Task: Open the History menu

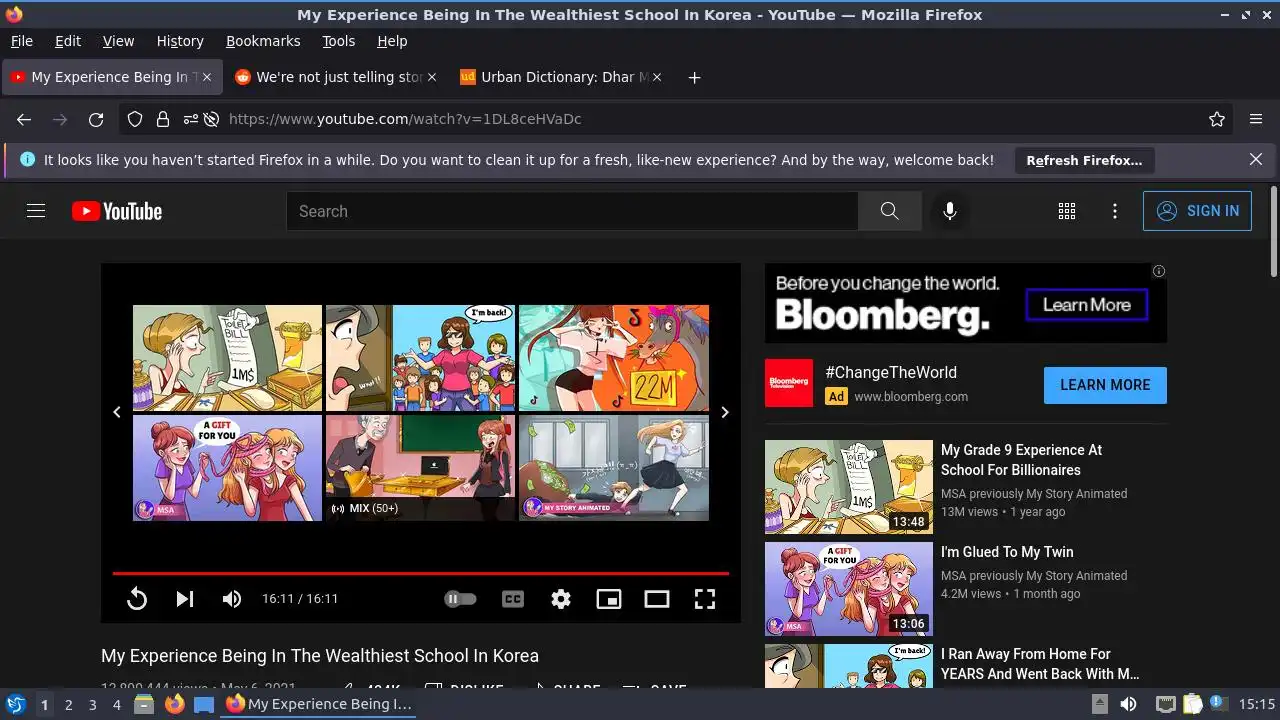Action: 180,41
